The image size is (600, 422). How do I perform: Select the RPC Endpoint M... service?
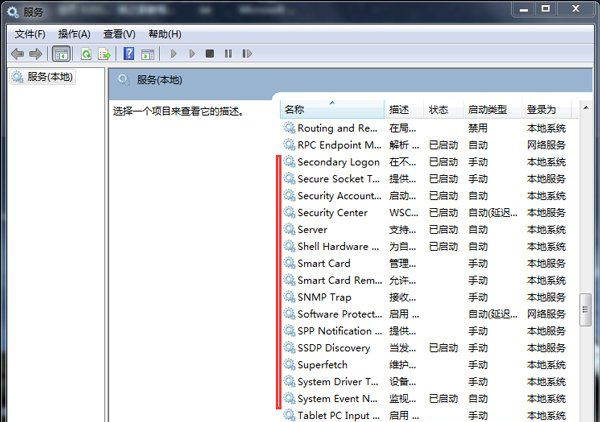(426, 145)
